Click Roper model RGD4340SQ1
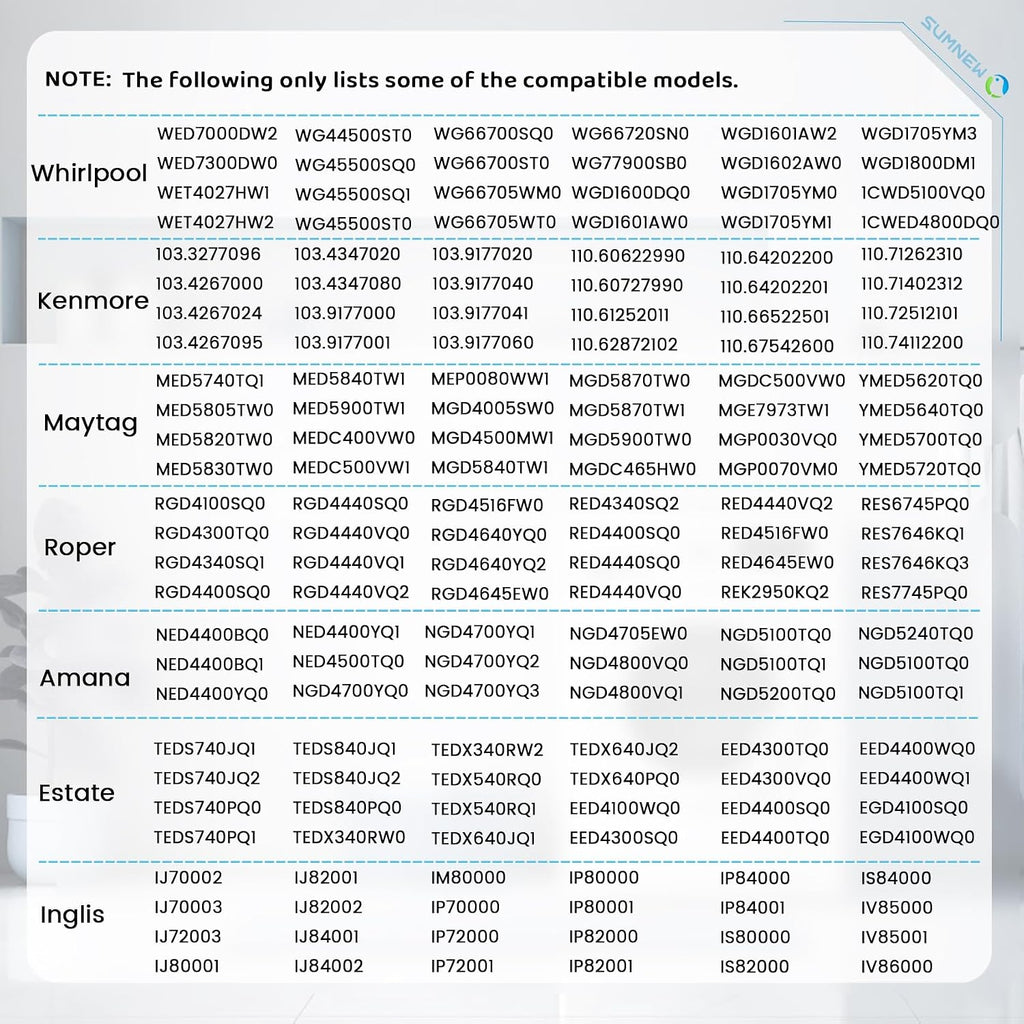 coord(210,562)
